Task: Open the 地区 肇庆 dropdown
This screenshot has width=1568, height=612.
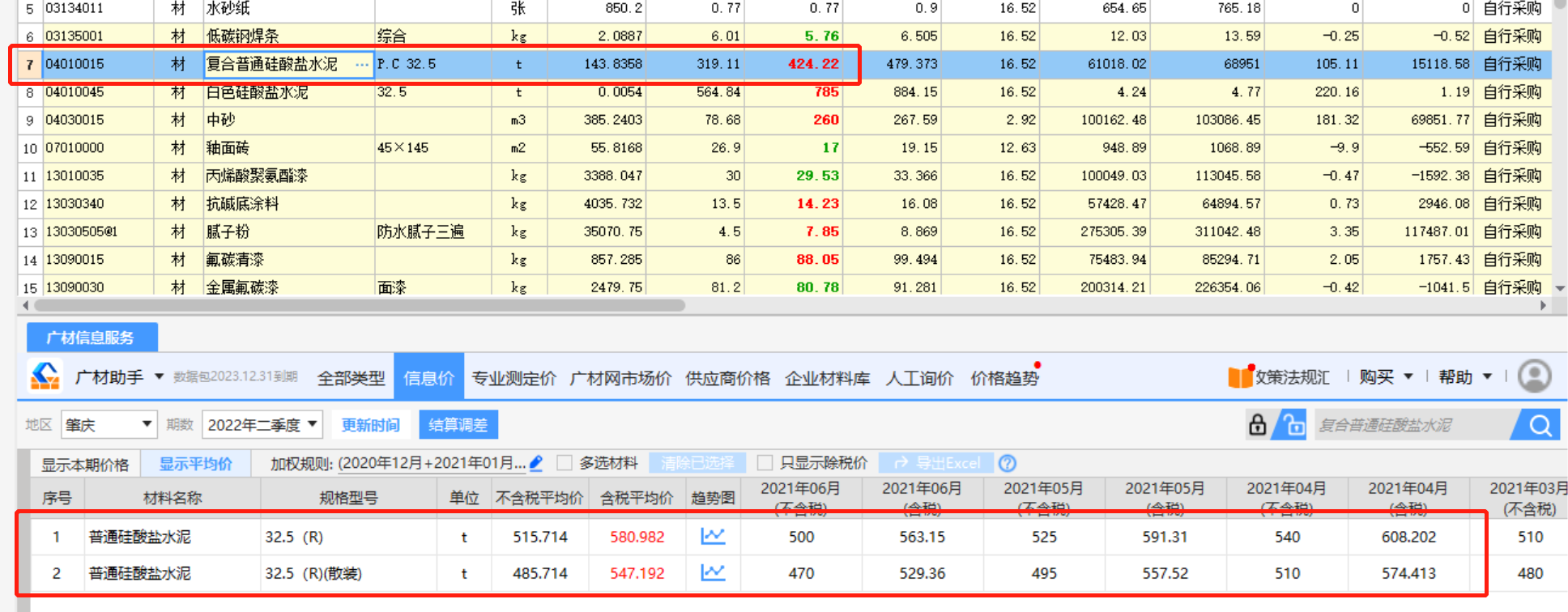Action: 109,424
